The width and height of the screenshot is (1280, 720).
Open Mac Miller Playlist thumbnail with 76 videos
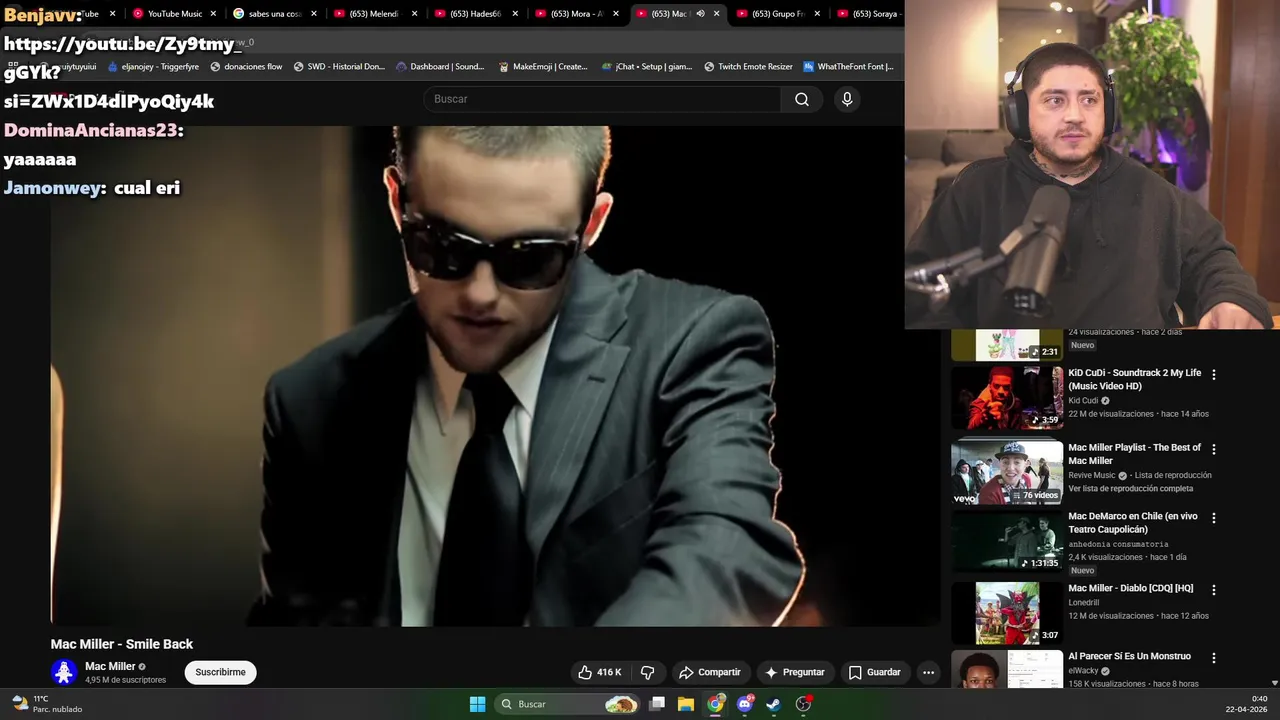[x=1007, y=472]
